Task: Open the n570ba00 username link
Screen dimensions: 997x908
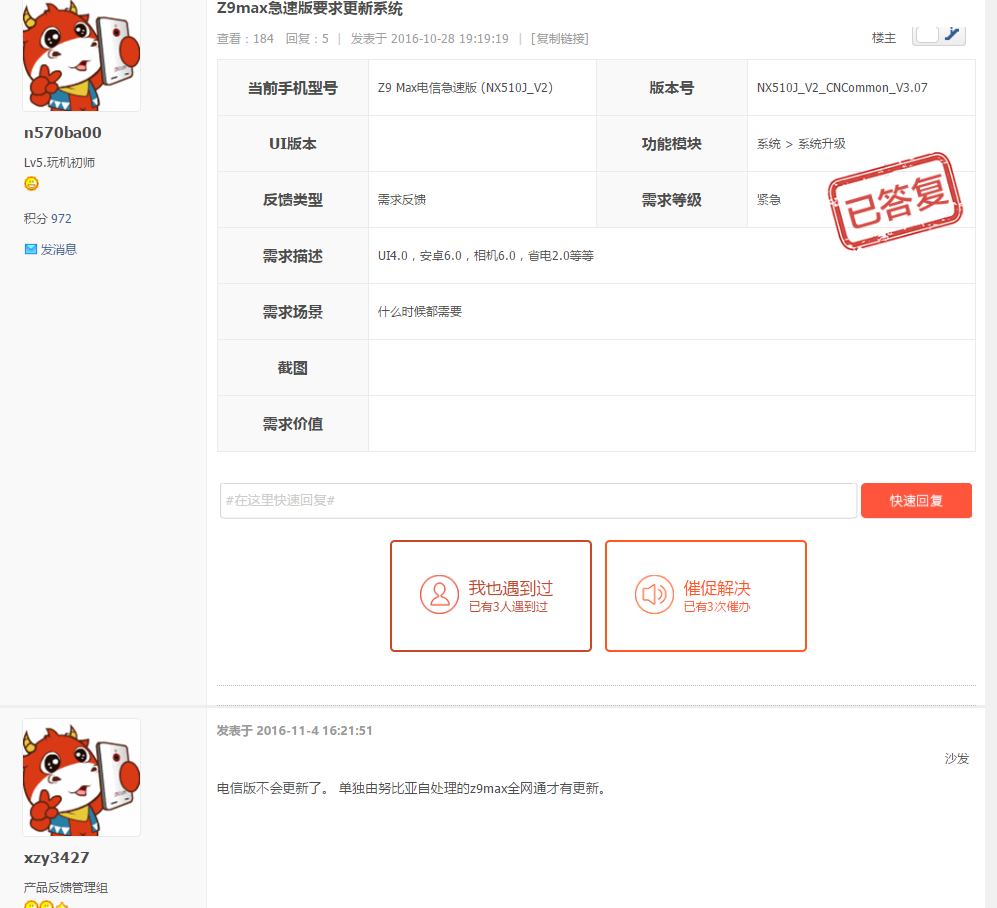Action: [62, 132]
